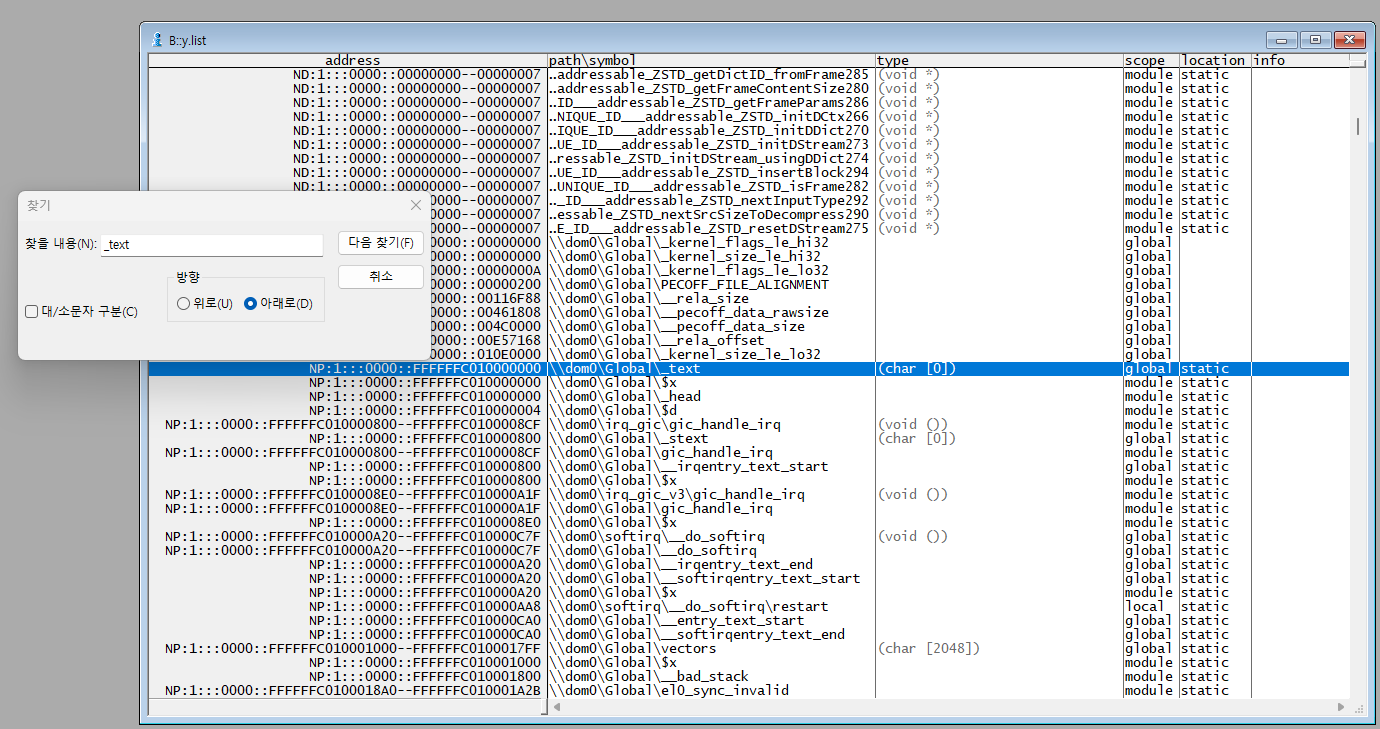Click the path\symbol column header
The image size is (1380, 729).
pos(710,61)
